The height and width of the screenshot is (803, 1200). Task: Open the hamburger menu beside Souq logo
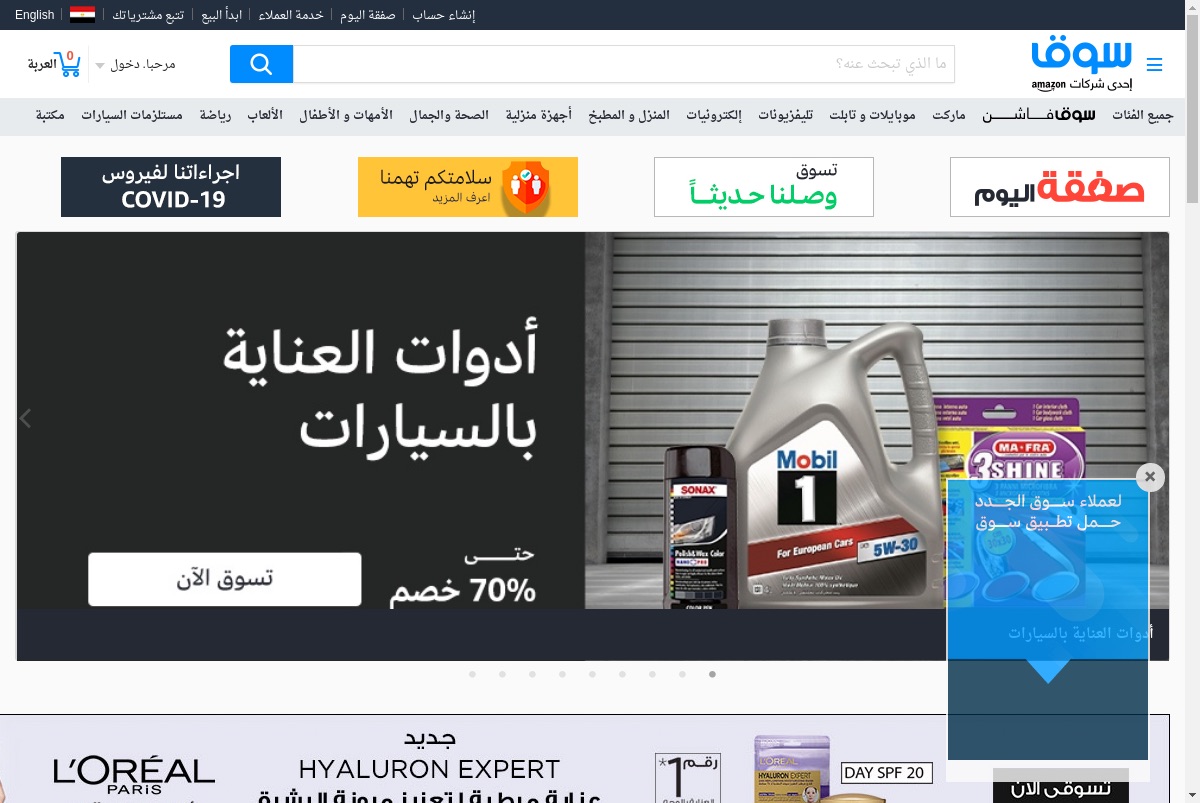1154,65
